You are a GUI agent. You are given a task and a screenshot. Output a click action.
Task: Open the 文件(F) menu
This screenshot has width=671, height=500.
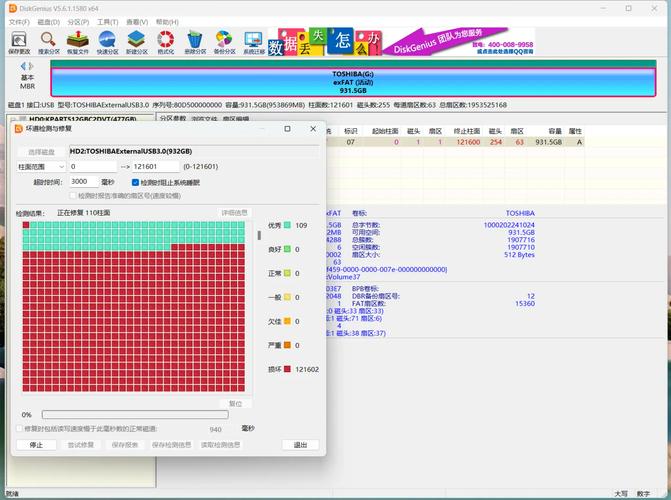click(x=19, y=22)
